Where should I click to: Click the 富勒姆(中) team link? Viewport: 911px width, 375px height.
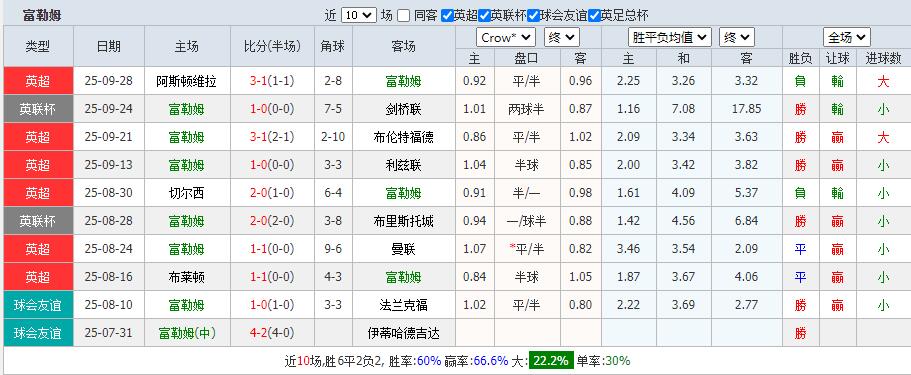187,333
